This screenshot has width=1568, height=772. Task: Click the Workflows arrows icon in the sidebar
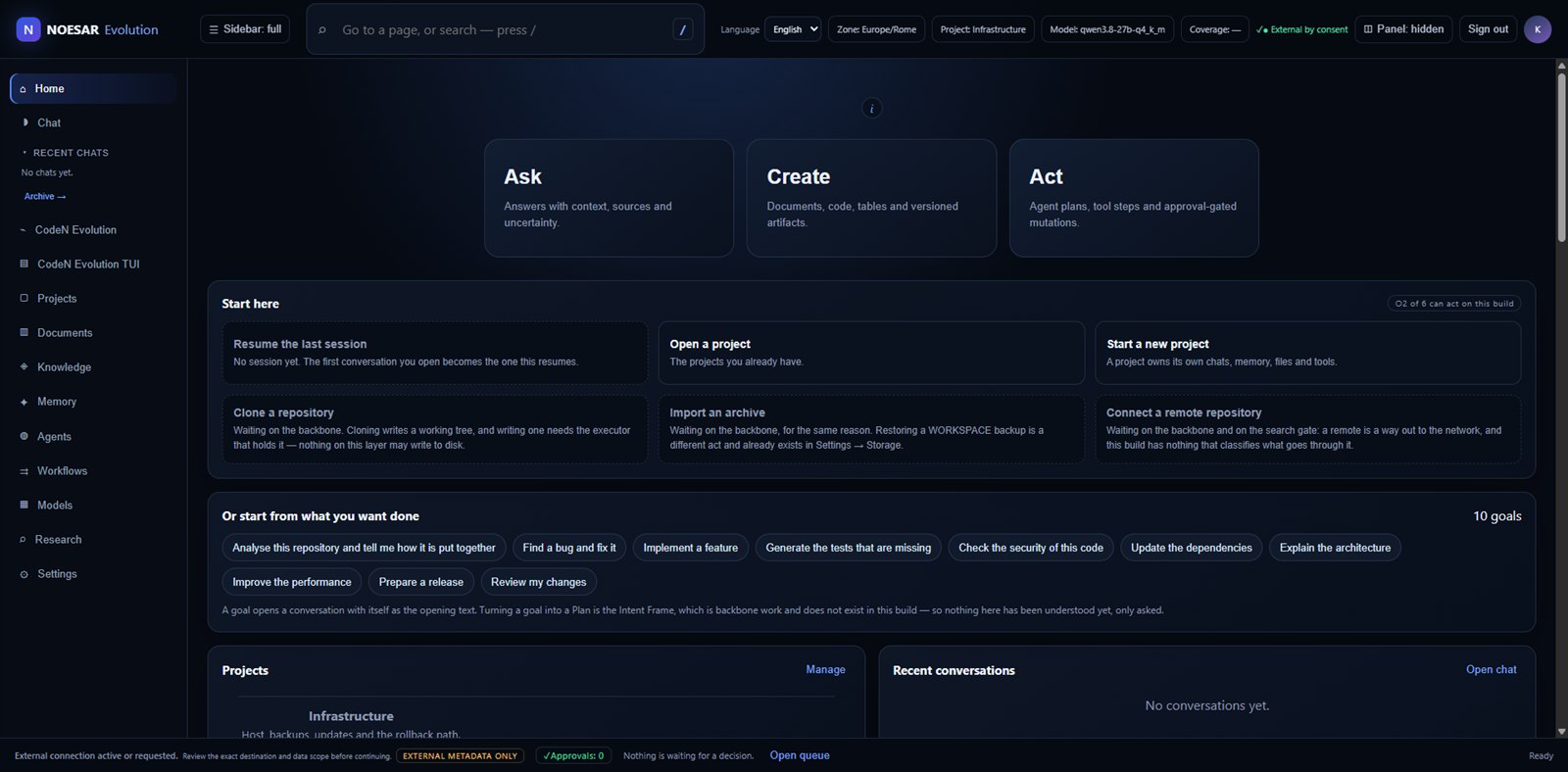24,471
